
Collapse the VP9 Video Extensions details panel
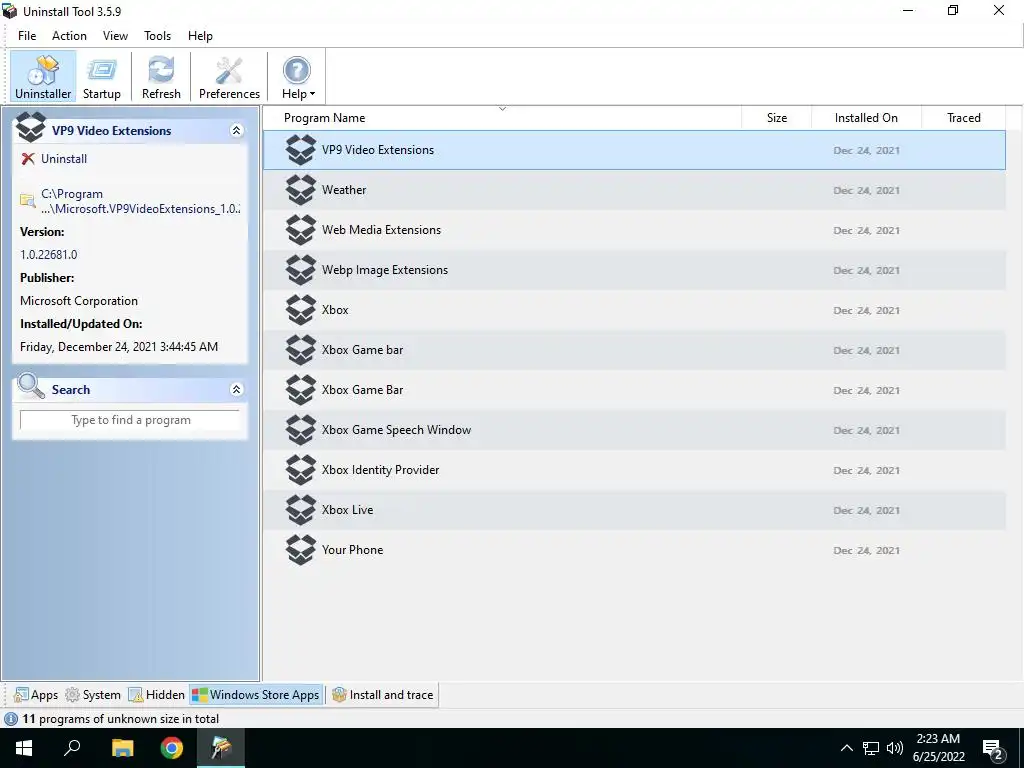click(236, 131)
